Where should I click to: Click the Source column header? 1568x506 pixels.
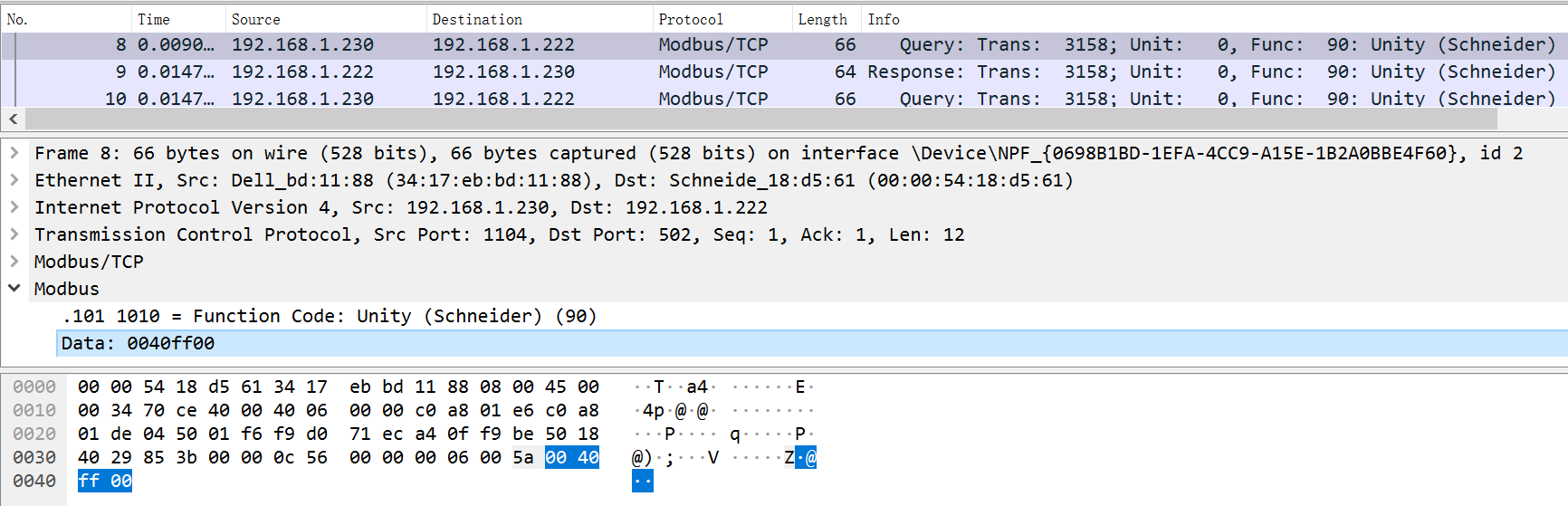click(324, 19)
